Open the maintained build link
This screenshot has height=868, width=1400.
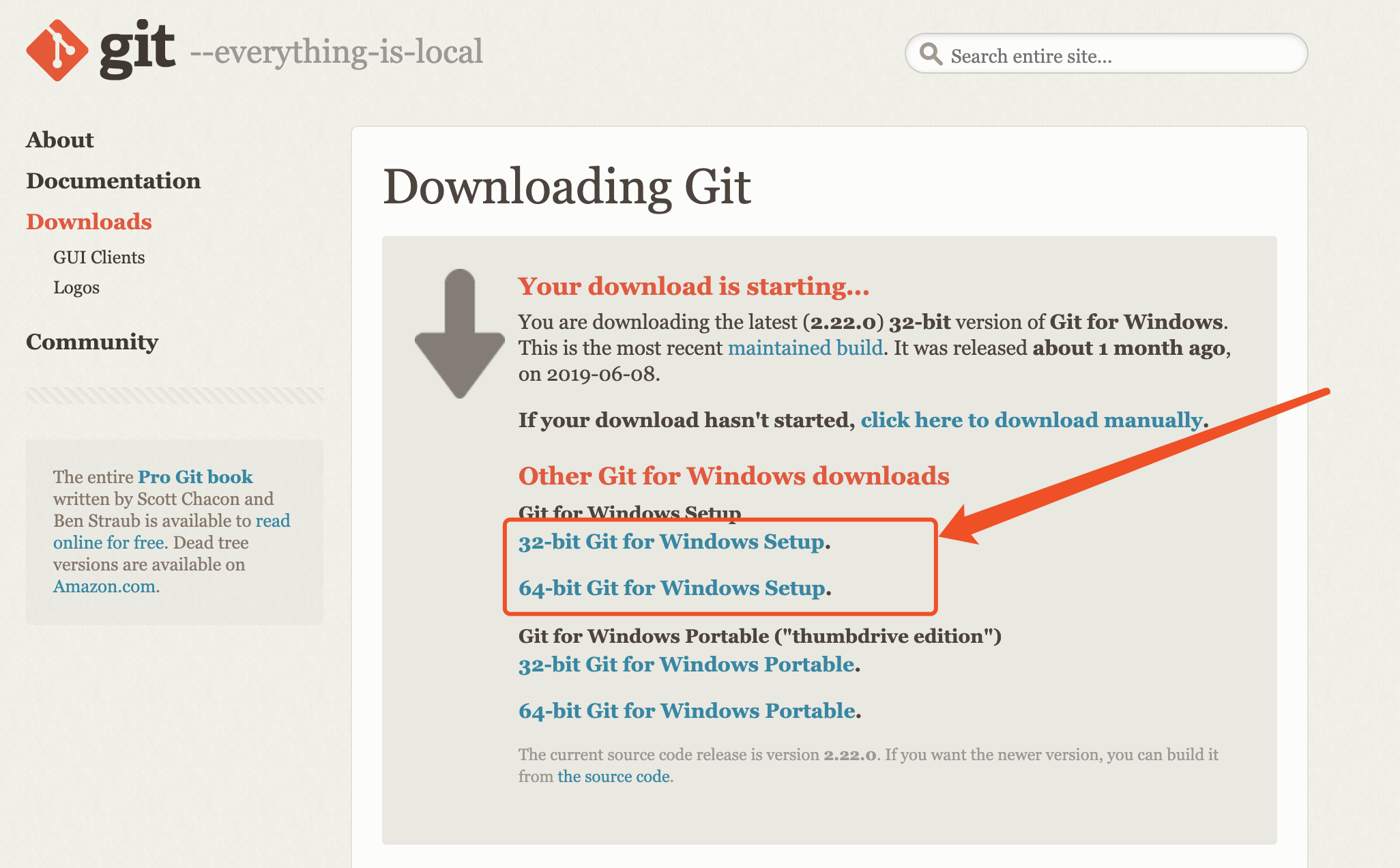(x=806, y=348)
